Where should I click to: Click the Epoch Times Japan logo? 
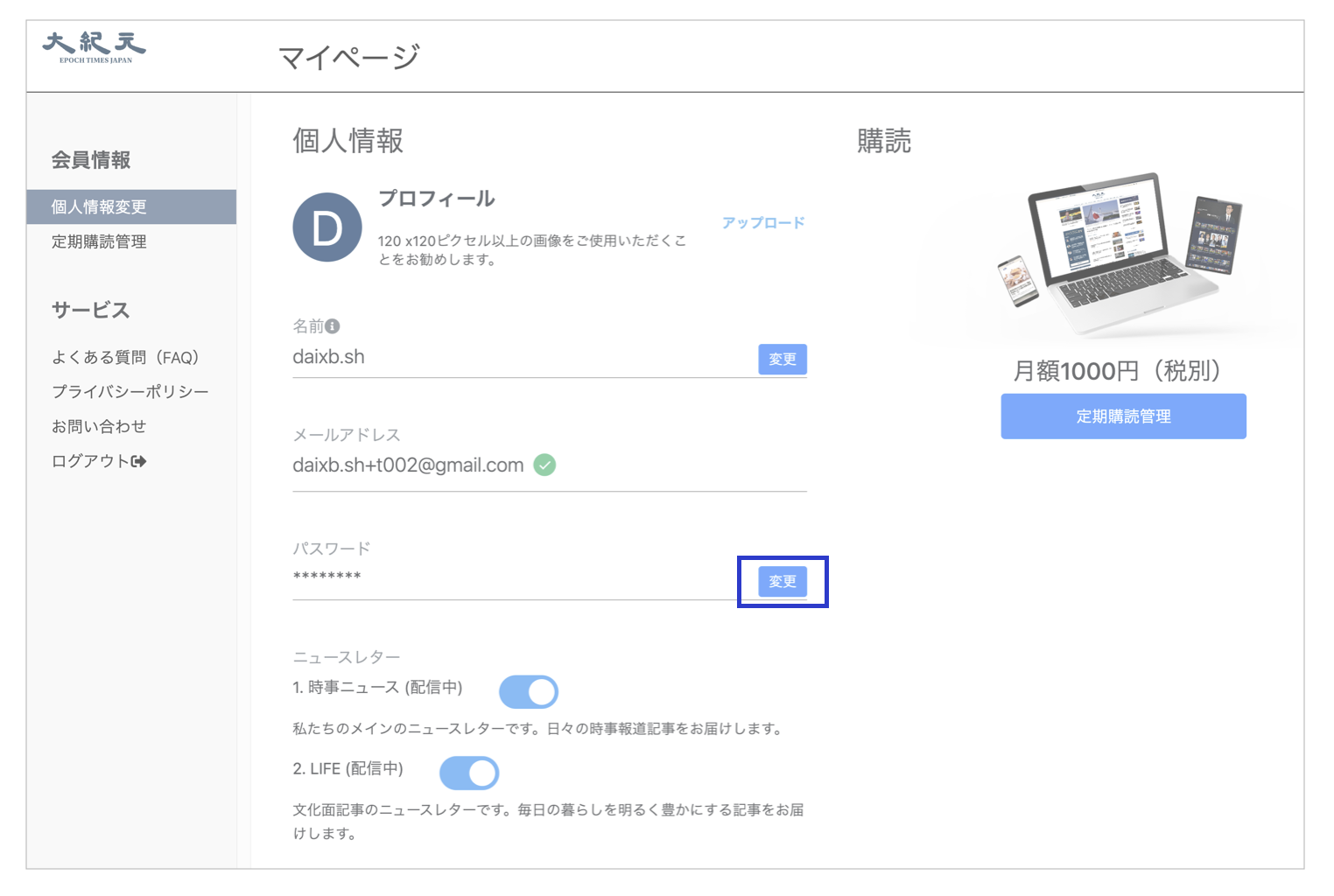click(x=95, y=47)
